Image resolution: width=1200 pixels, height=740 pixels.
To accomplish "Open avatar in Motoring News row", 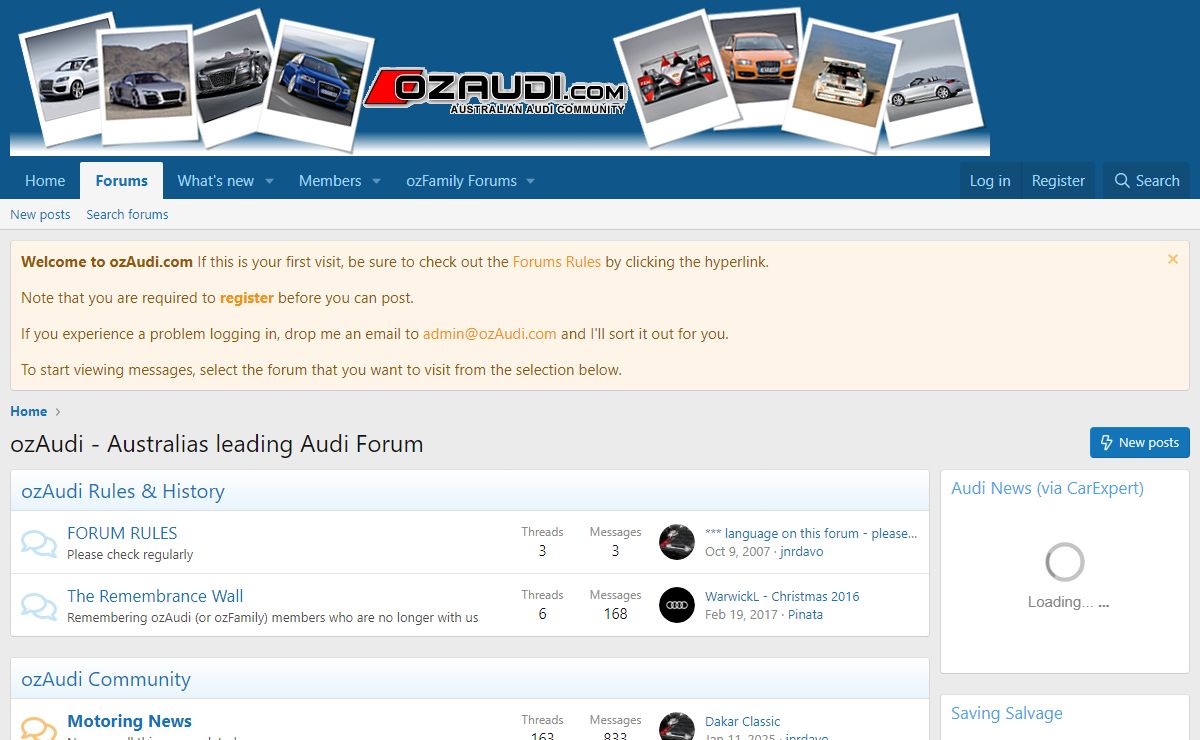I will click(677, 726).
